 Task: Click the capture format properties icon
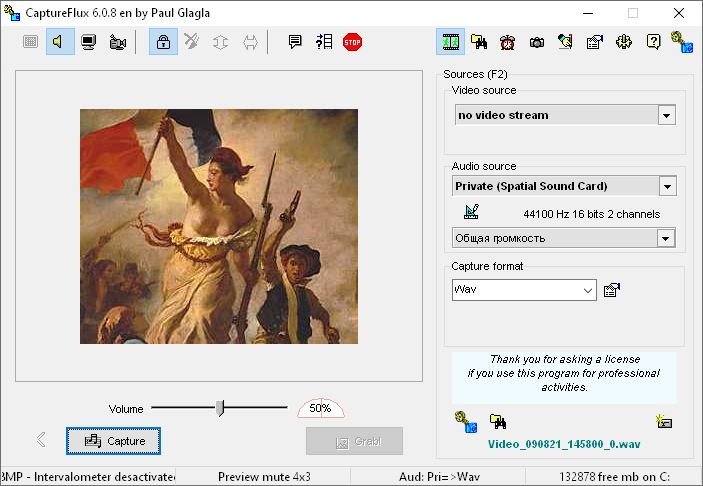(612, 290)
